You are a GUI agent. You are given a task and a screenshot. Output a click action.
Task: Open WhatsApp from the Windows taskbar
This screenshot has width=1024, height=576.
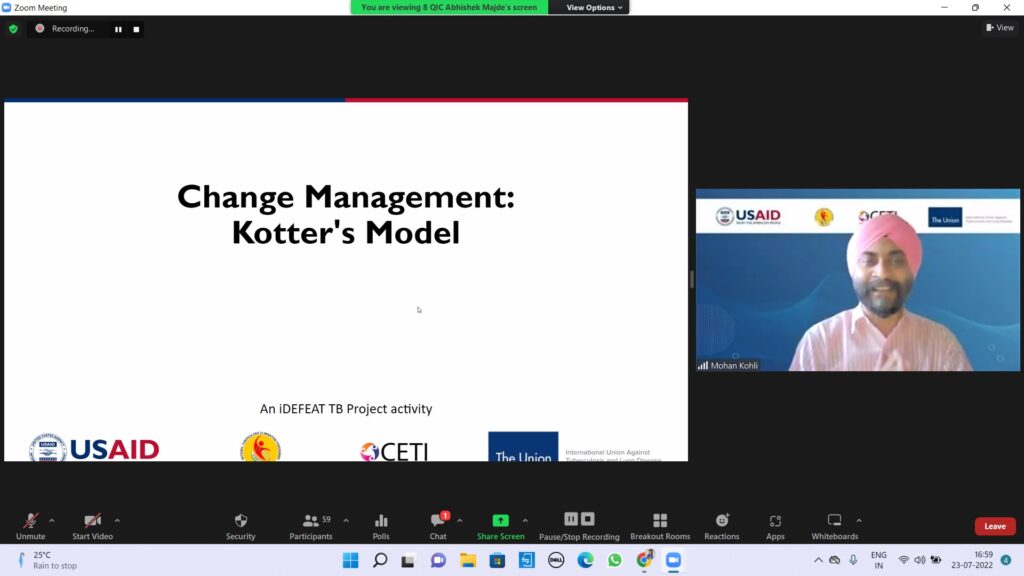[614, 560]
